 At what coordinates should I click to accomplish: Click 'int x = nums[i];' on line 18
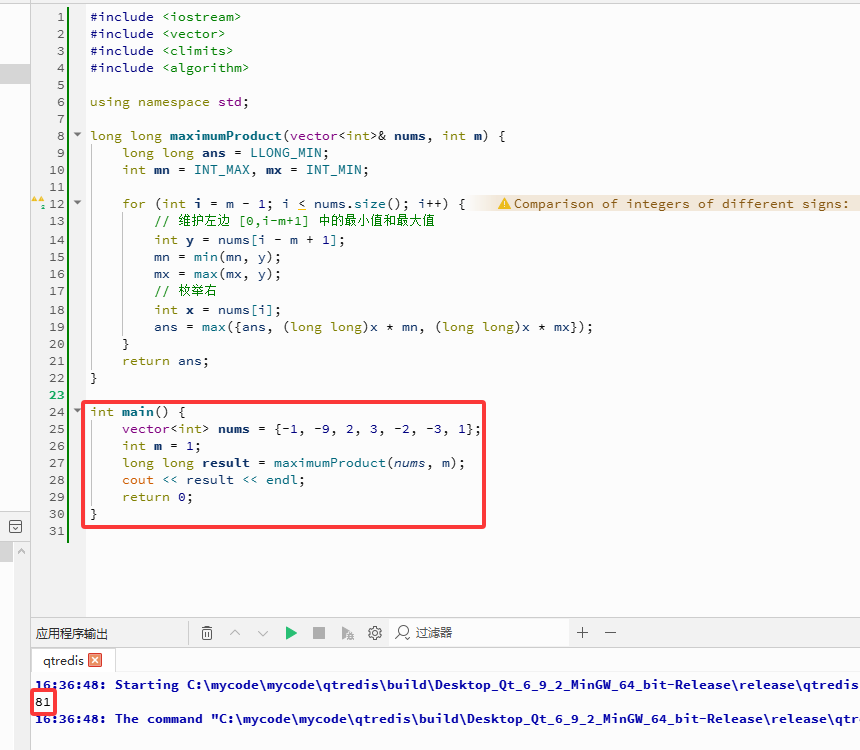pyautogui.click(x=217, y=310)
